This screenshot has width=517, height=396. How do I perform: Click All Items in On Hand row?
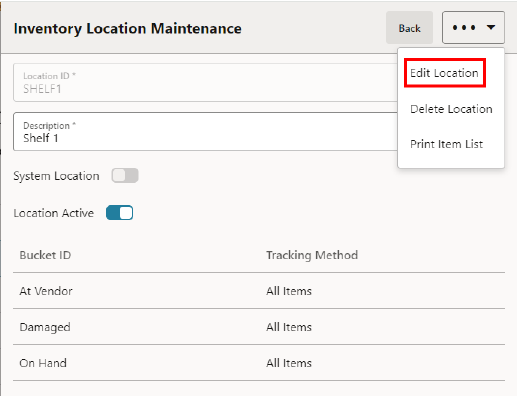[x=289, y=363]
